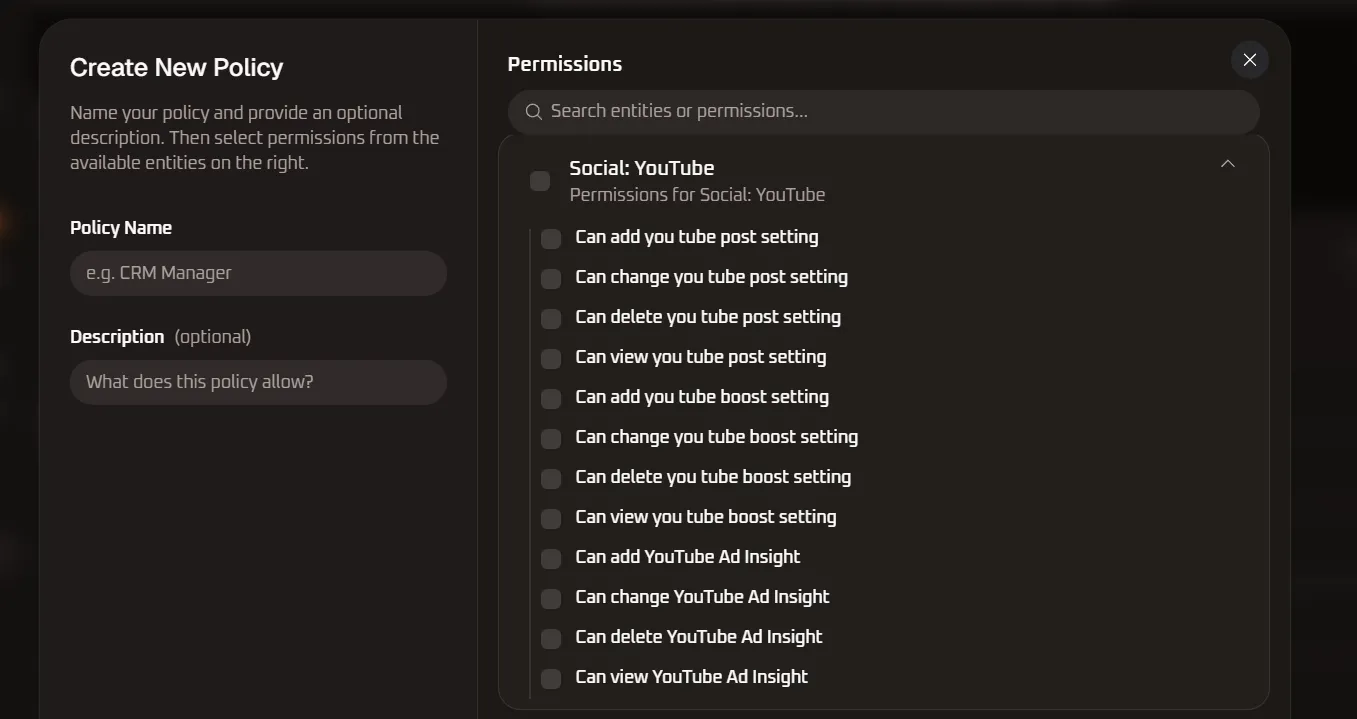Click the Social: YouTube heading text
This screenshot has height=719, width=1357.
pos(642,168)
